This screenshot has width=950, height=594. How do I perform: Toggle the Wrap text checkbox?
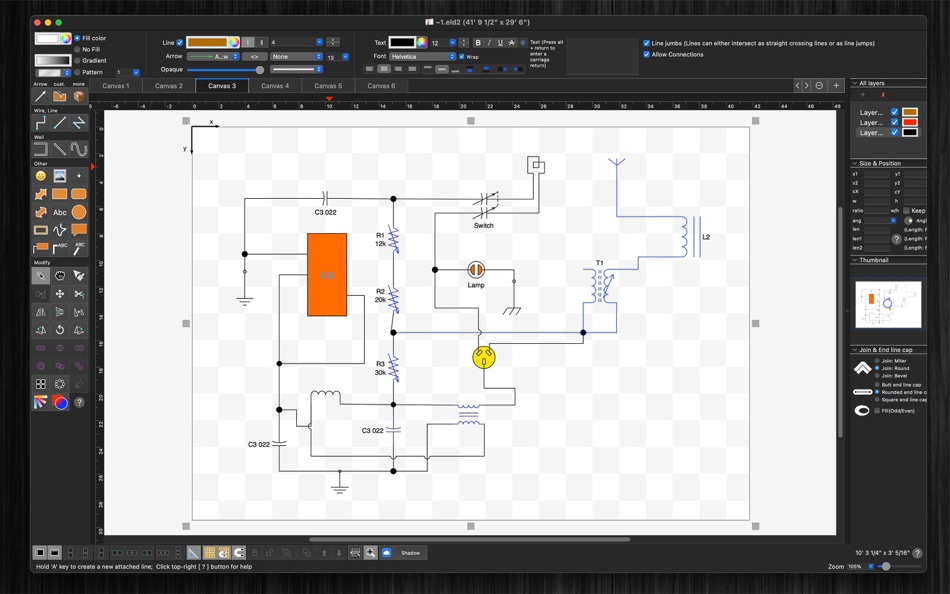pos(462,57)
